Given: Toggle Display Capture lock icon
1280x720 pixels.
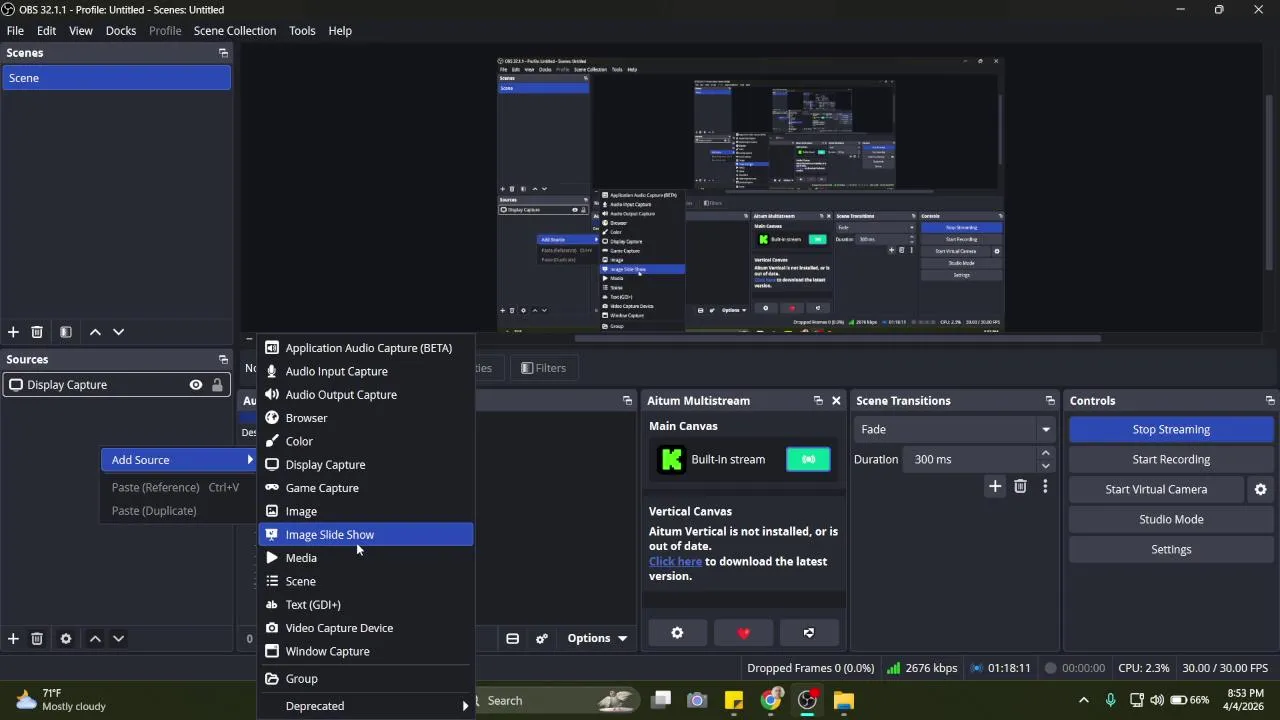Looking at the screenshot, I should (217, 385).
